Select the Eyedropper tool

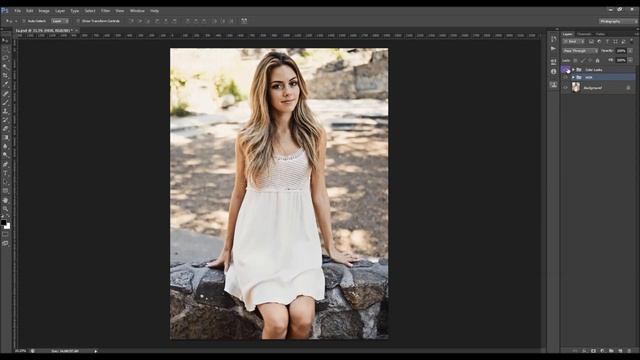click(x=5, y=84)
